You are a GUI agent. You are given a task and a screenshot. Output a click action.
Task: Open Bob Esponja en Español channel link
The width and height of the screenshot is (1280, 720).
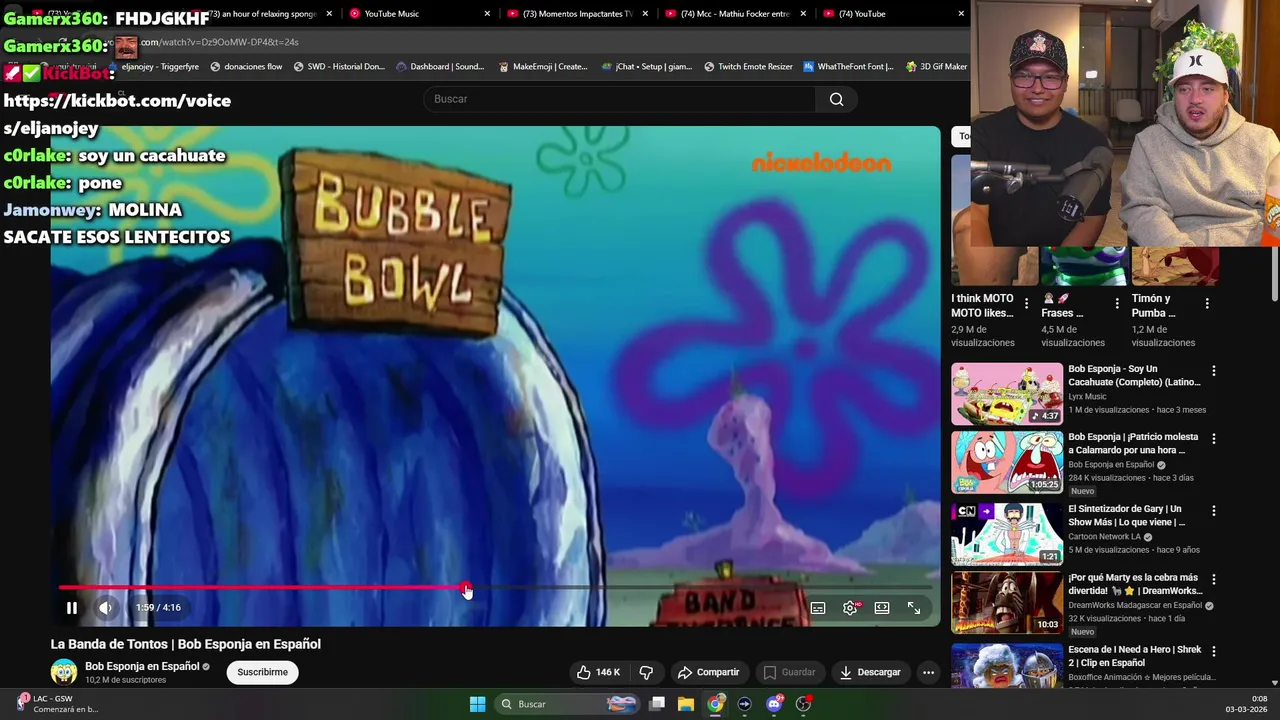142,666
